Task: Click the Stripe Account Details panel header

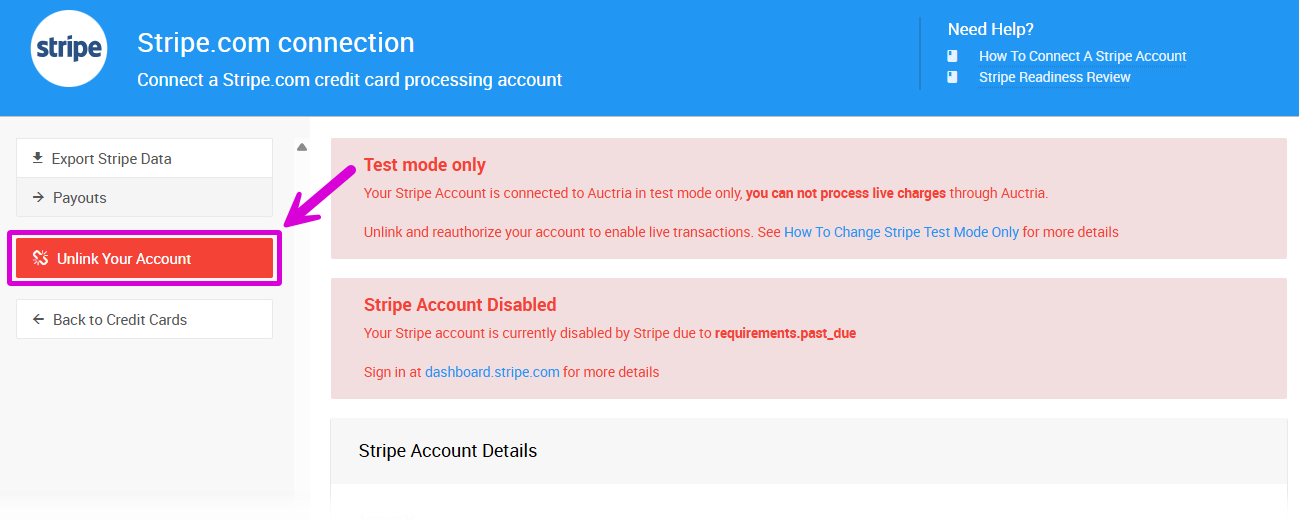Action: tap(448, 451)
